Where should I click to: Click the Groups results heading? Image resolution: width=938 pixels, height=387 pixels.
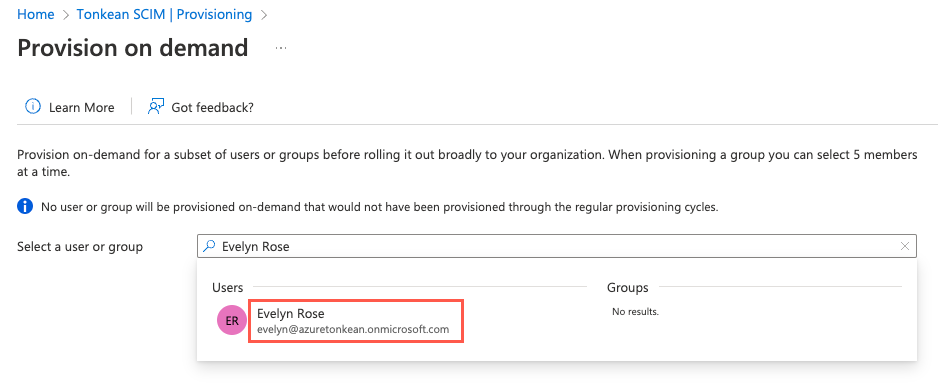tap(628, 288)
